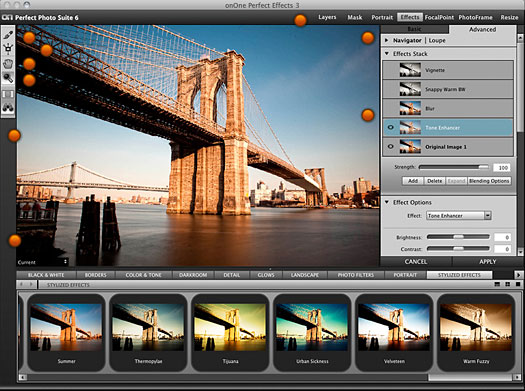Select the masking bug tool
The width and height of the screenshot is (525, 391).
tap(8, 49)
